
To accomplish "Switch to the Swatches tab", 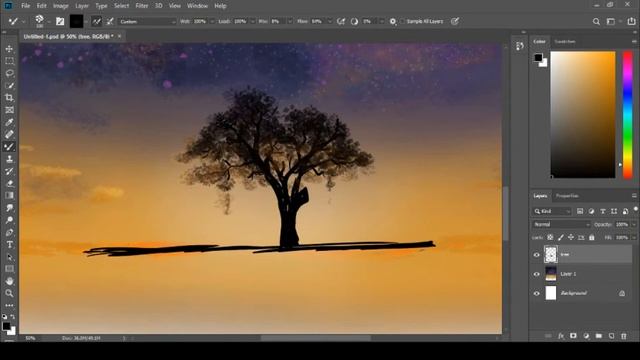I will pos(565,42).
